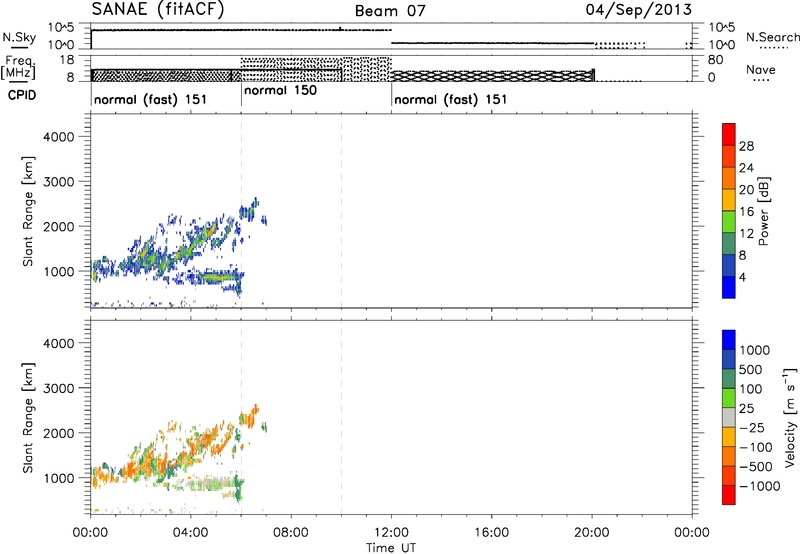Click the blue top segment of Velocity colorbar

[729, 340]
